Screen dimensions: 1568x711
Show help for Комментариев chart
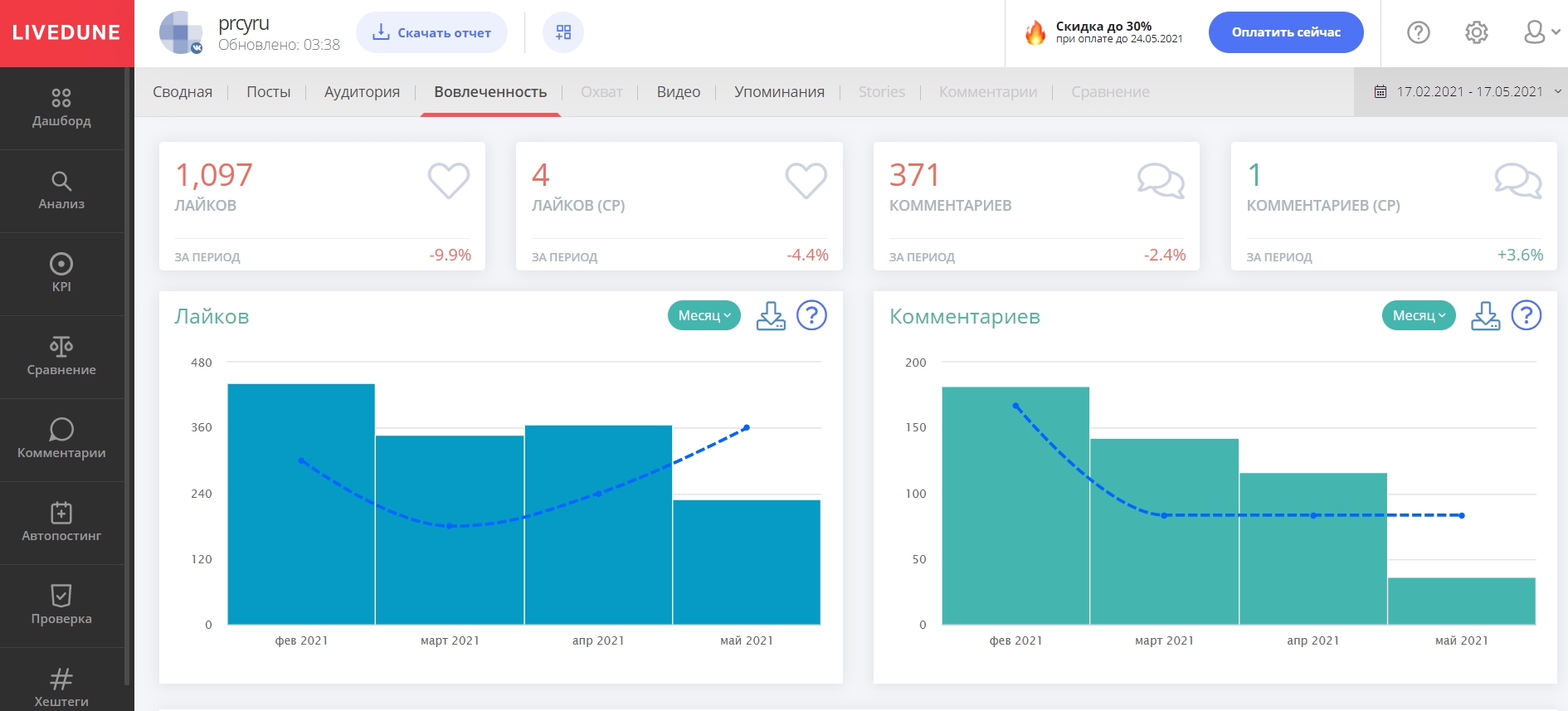(1526, 316)
